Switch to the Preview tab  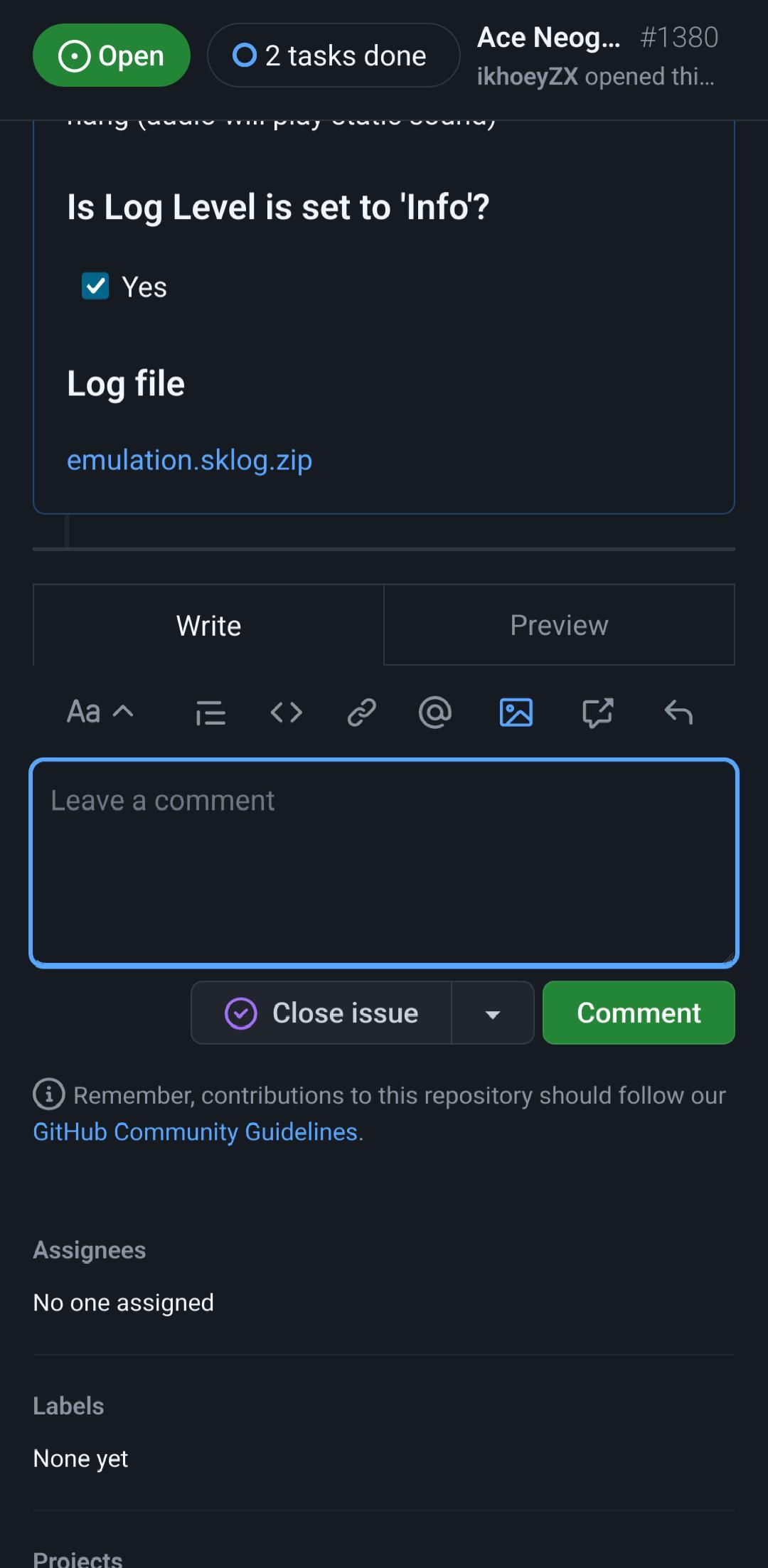(559, 625)
